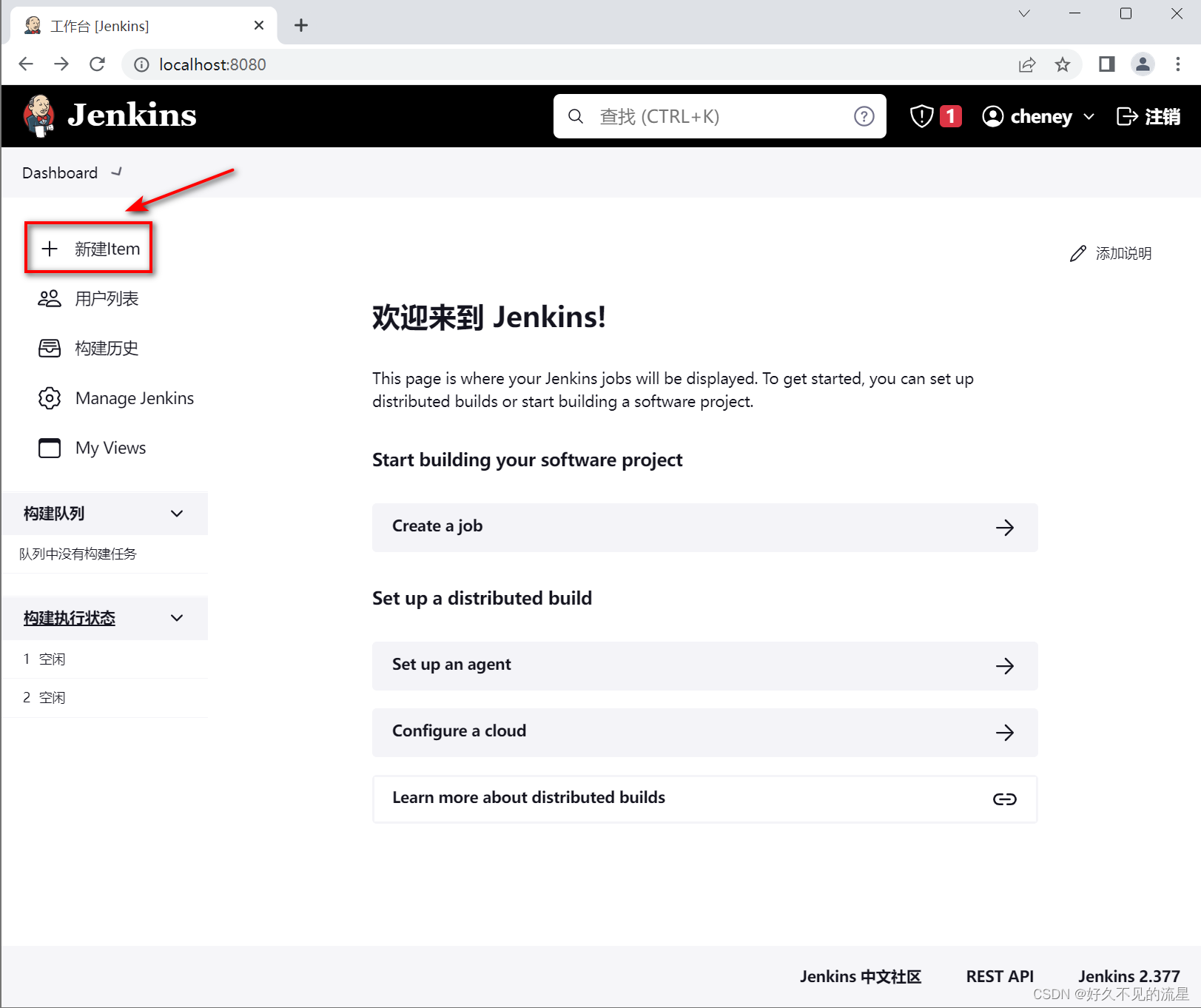The width and height of the screenshot is (1201, 1008).
Task: Click the red security alert badge 1
Action: (950, 116)
